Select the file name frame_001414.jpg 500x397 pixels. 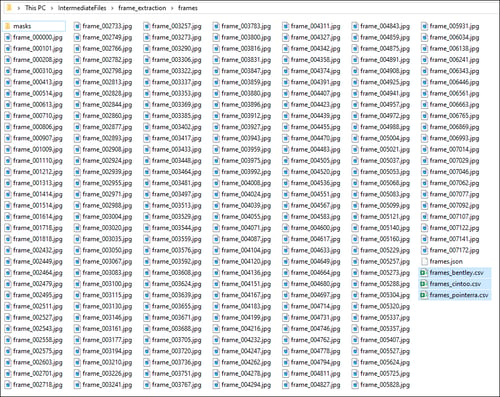[38, 194]
